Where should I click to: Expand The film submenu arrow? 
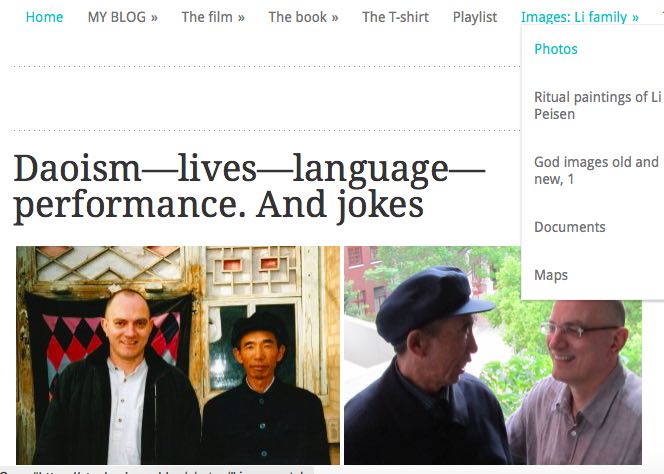coord(241,17)
